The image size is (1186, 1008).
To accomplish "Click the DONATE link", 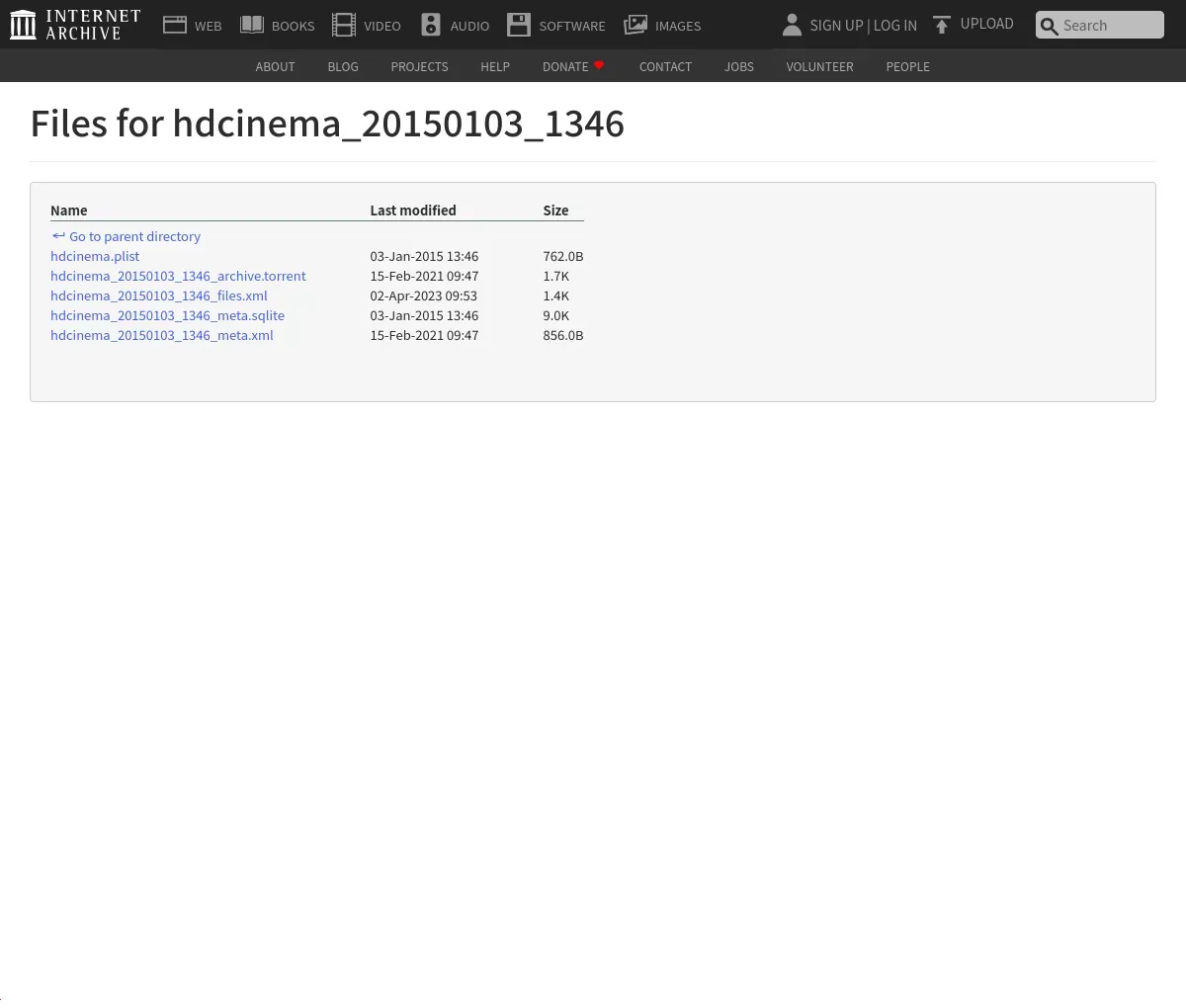I will [565, 66].
